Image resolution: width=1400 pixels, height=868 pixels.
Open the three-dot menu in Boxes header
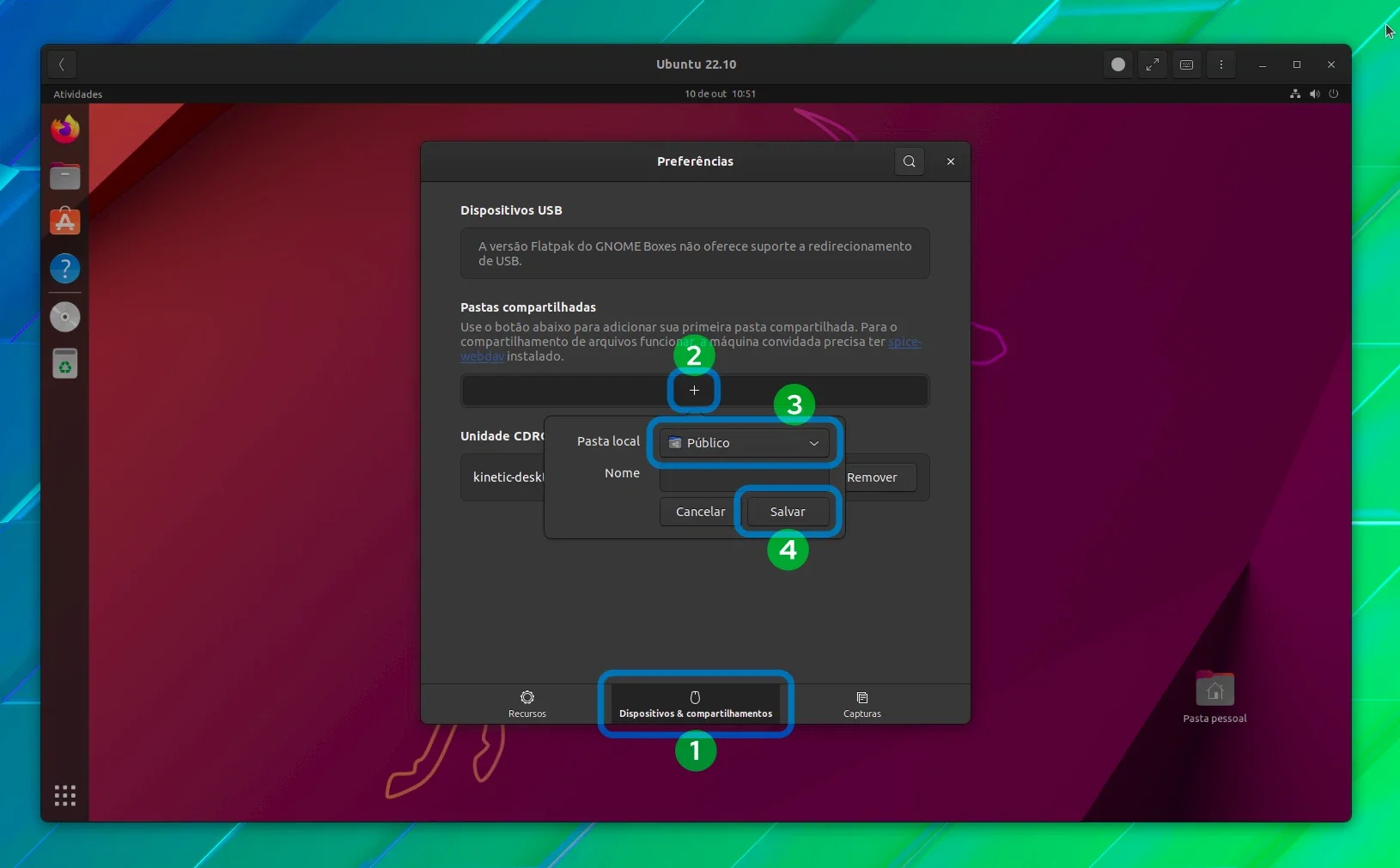(1220, 64)
